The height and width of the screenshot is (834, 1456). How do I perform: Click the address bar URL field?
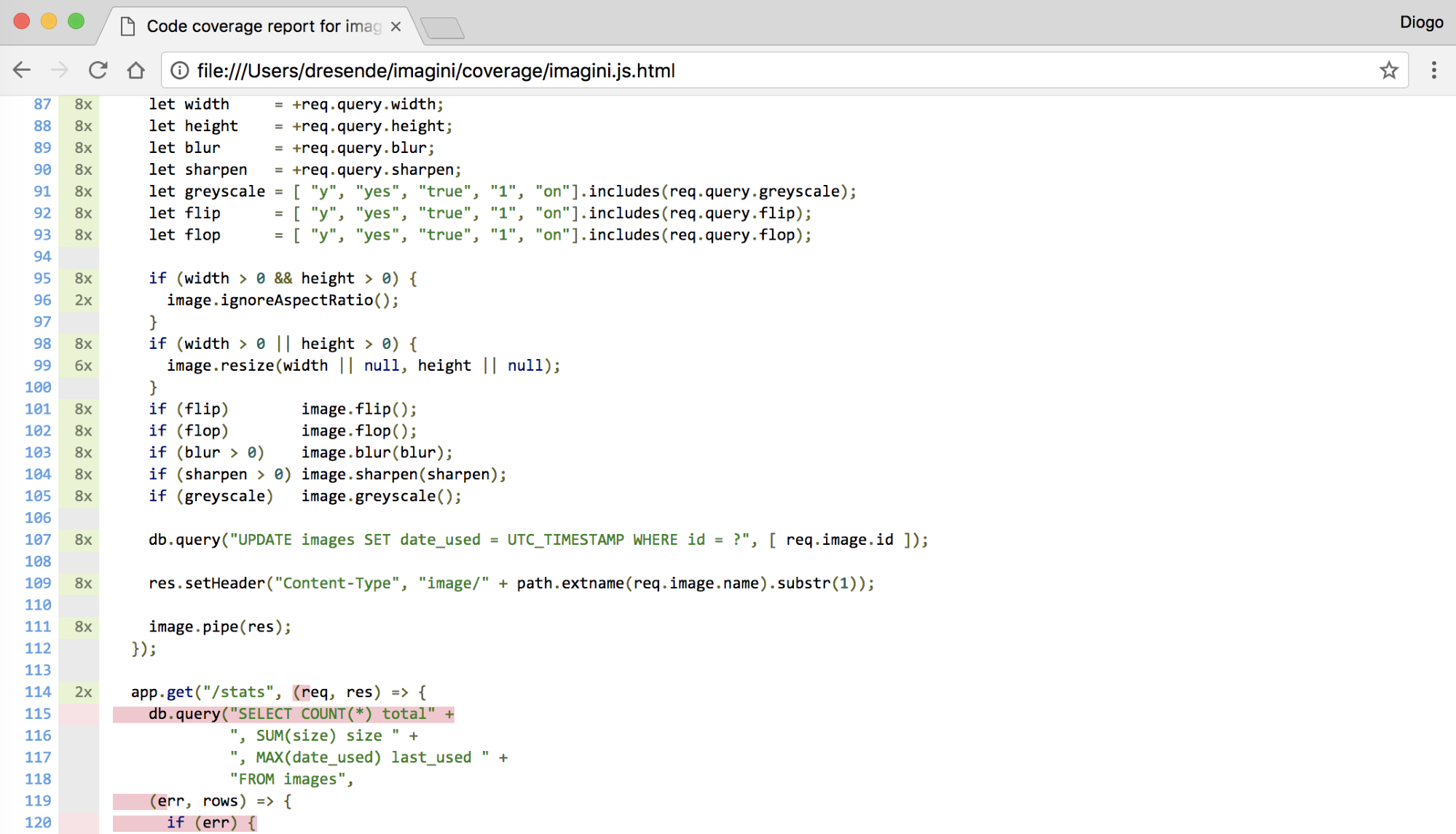728,70
